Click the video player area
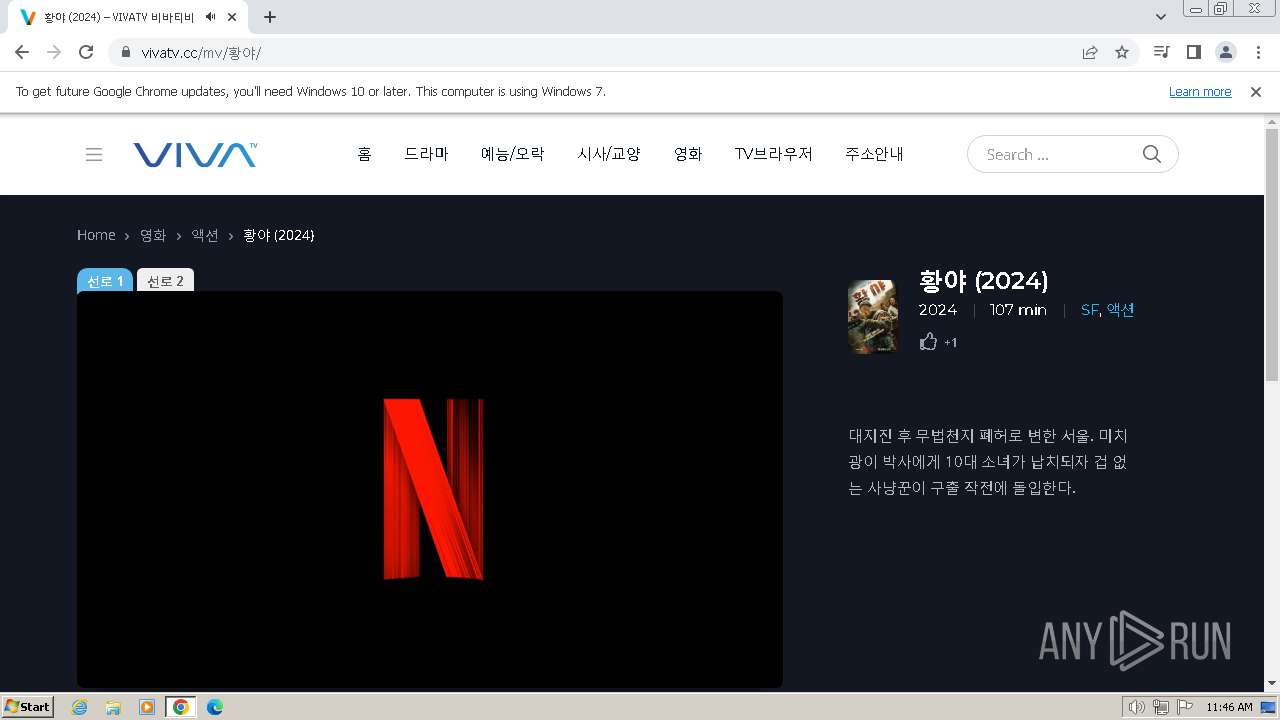Screen dimensions: 1280x720 430,489
